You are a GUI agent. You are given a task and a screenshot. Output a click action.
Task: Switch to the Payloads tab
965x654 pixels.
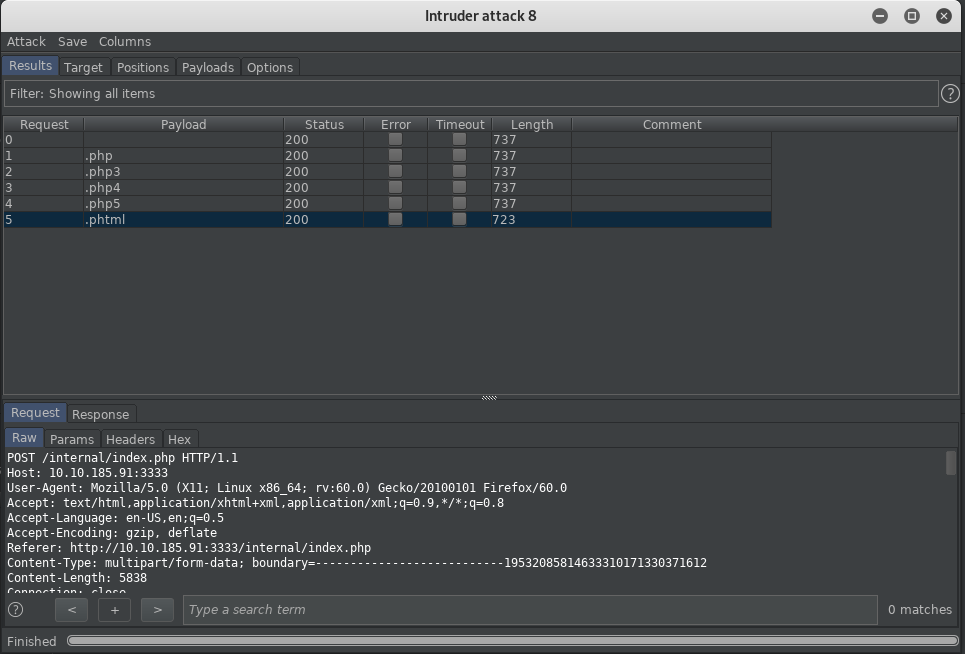208,67
